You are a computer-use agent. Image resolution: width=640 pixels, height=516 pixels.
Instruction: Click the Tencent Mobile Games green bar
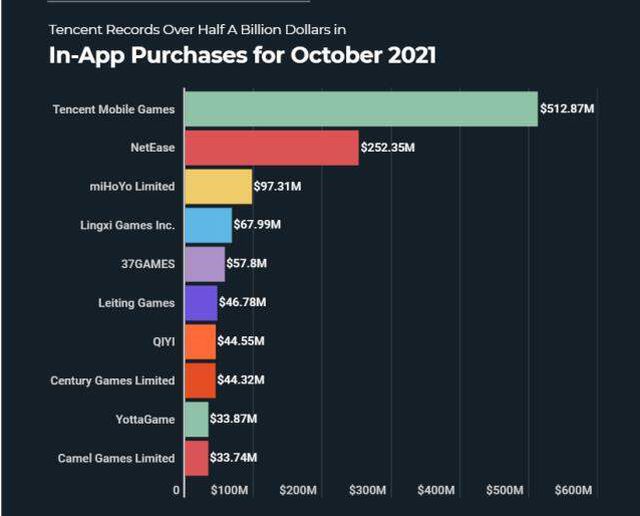tap(362, 109)
